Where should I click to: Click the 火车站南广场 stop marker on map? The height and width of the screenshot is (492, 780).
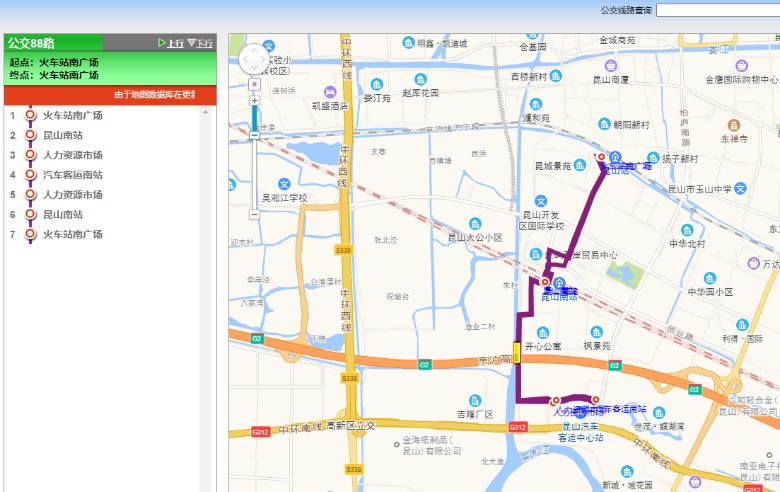click(x=601, y=157)
